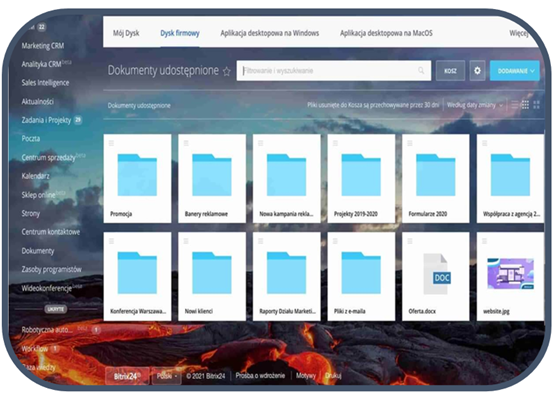Open Strony in the sidebar
The height and width of the screenshot is (398, 556).
pos(30,214)
